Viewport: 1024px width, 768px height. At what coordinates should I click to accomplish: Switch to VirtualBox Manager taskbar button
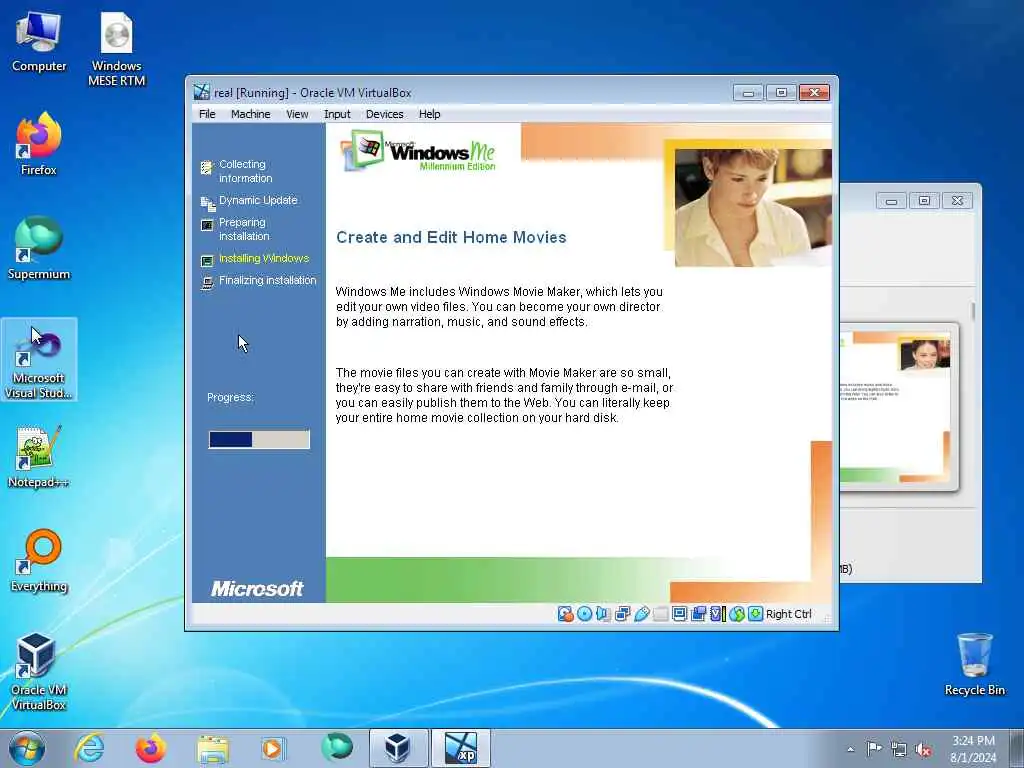point(398,748)
